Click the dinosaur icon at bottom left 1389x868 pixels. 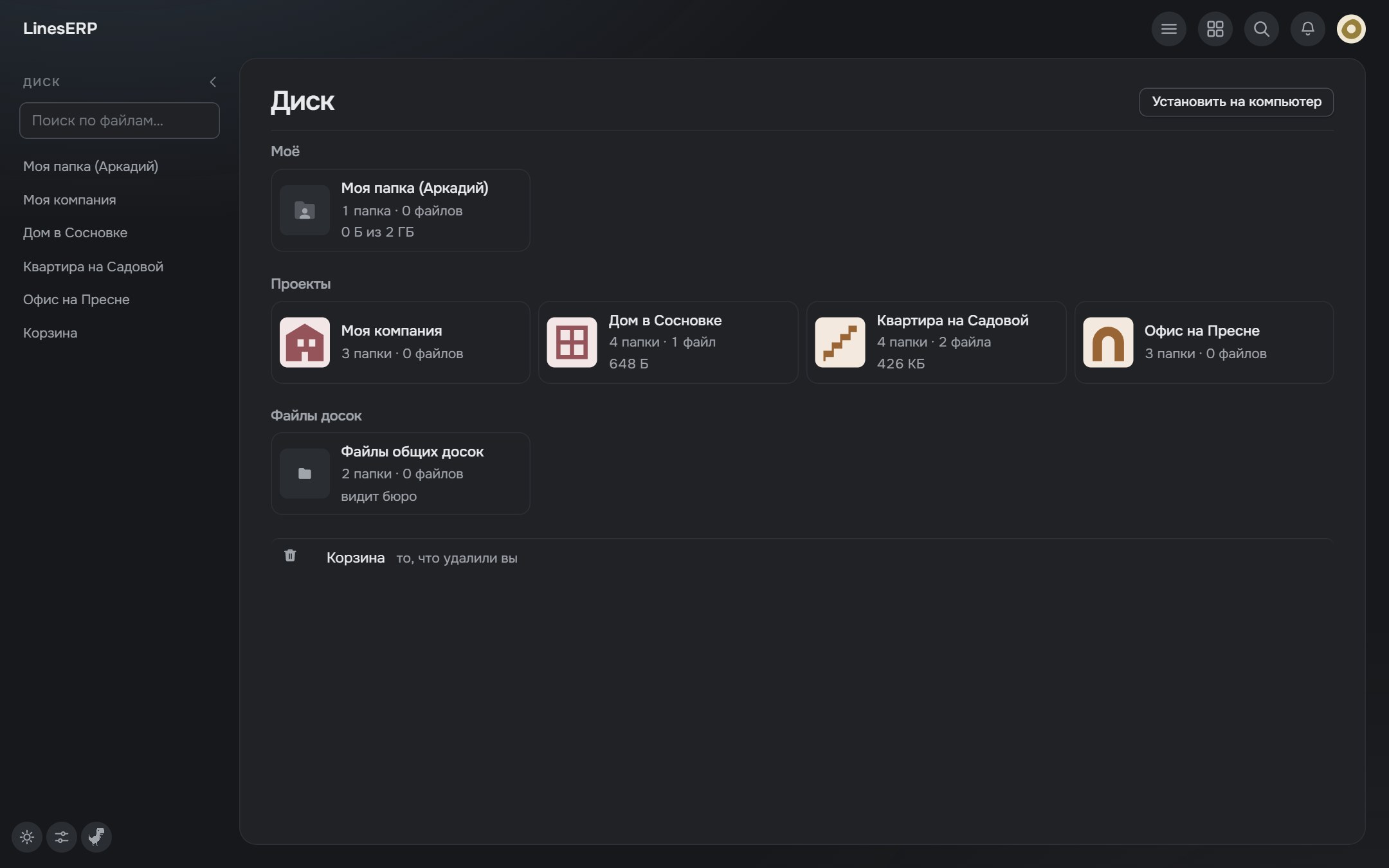[96, 836]
